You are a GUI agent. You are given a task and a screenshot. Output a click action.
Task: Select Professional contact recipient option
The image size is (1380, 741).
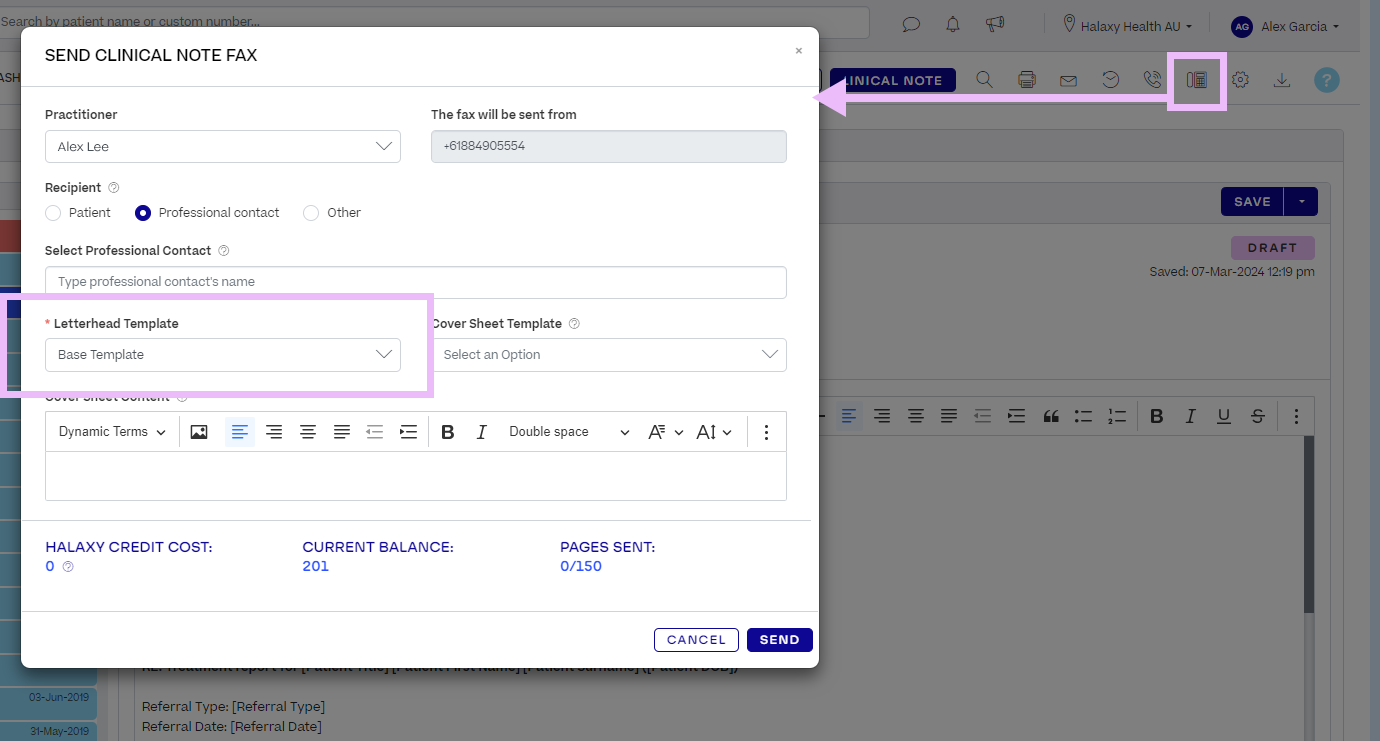[x=143, y=213]
